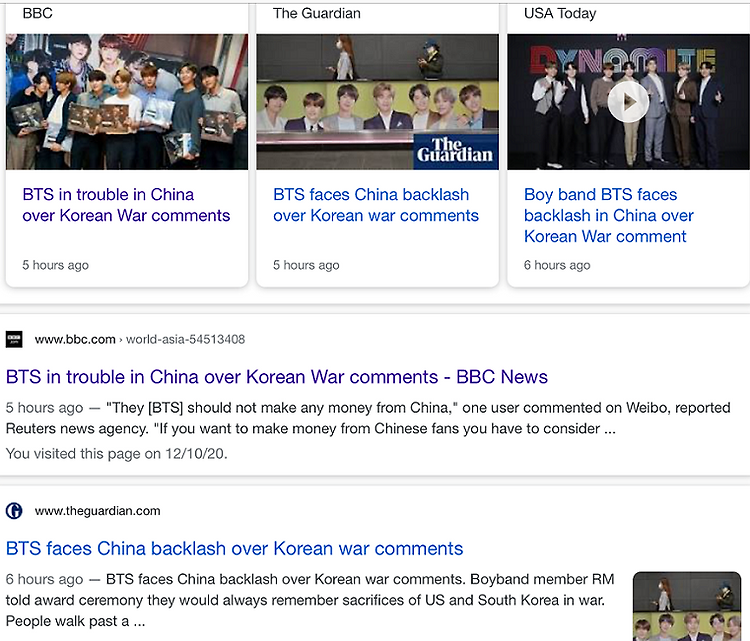Screen dimensions: 750x641
Task: Click the USA Today source label
Action: [x=560, y=13]
